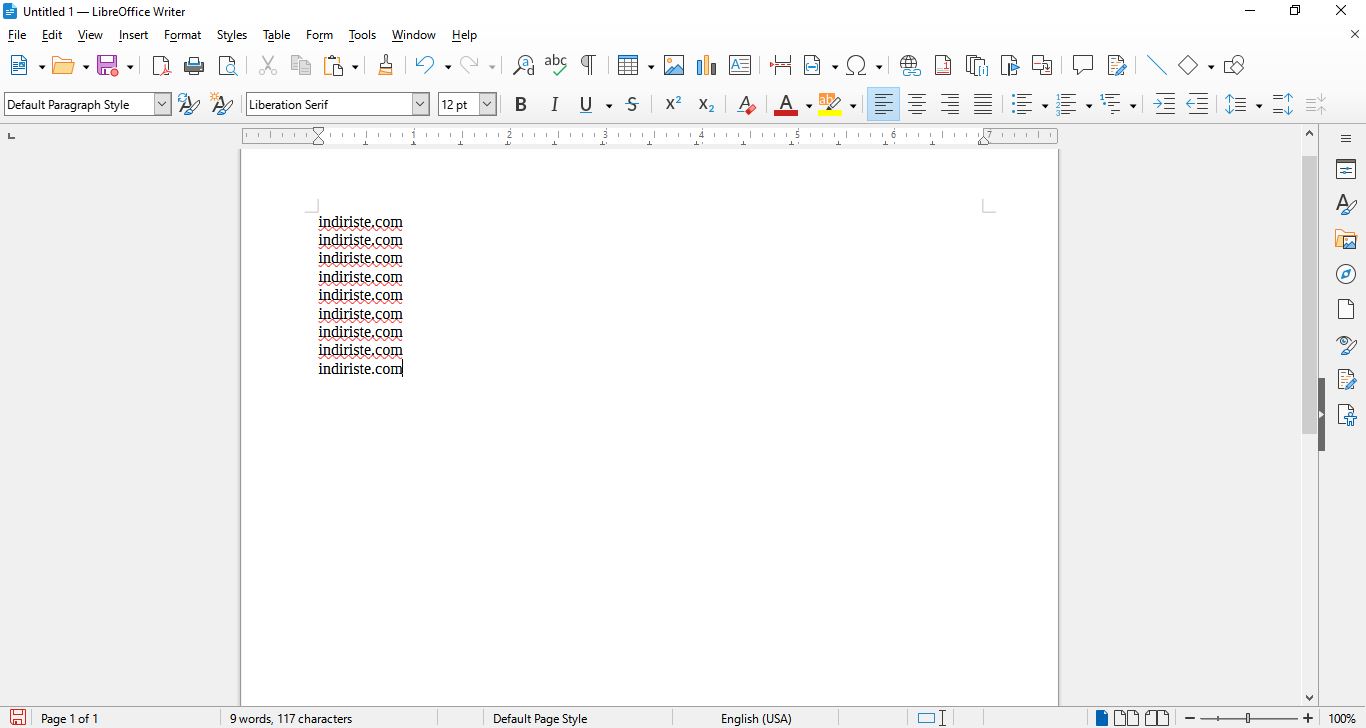Viewport: 1366px width, 728px height.
Task: Open the Table menu
Action: 277,35
